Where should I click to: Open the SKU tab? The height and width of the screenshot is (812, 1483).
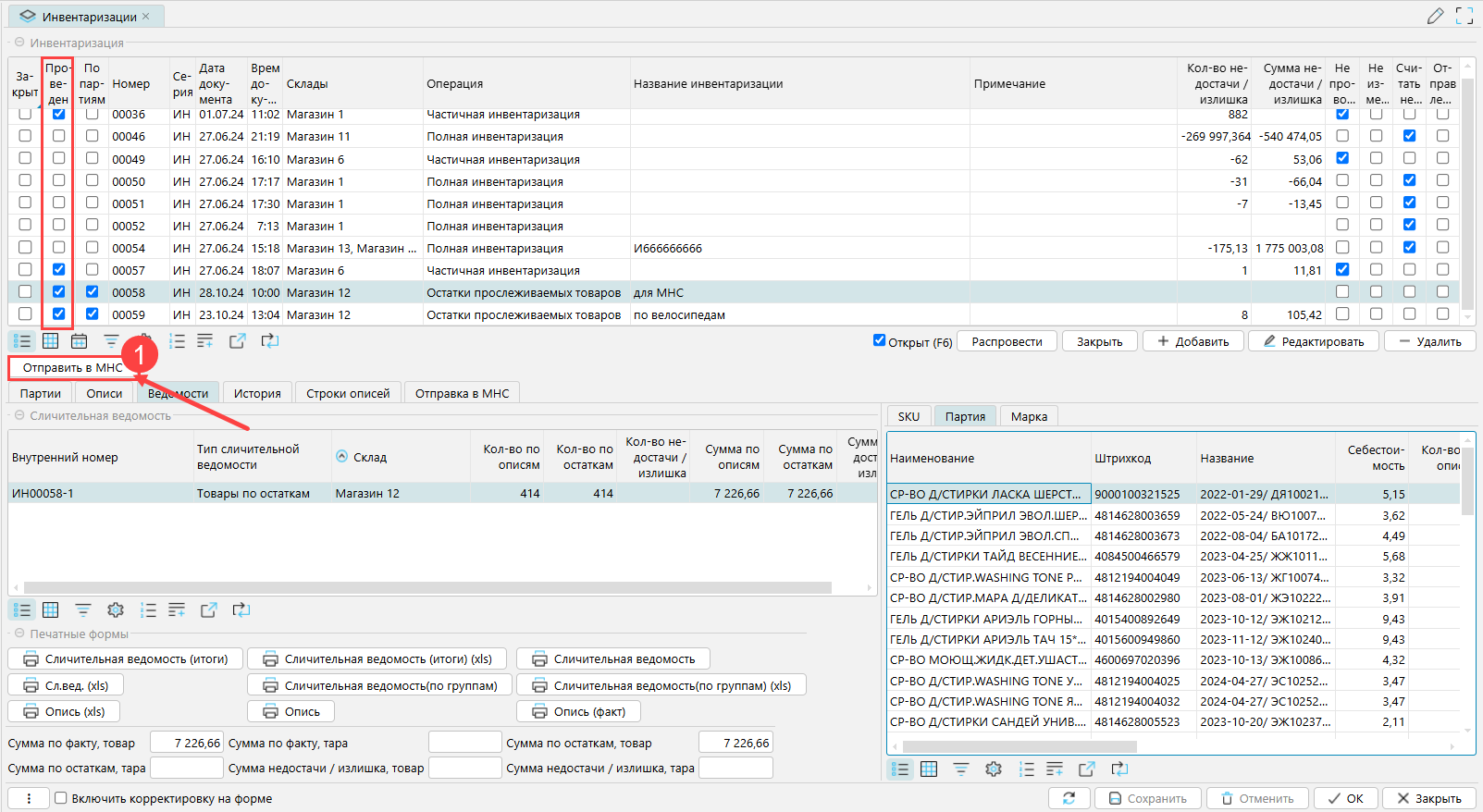[x=908, y=416]
